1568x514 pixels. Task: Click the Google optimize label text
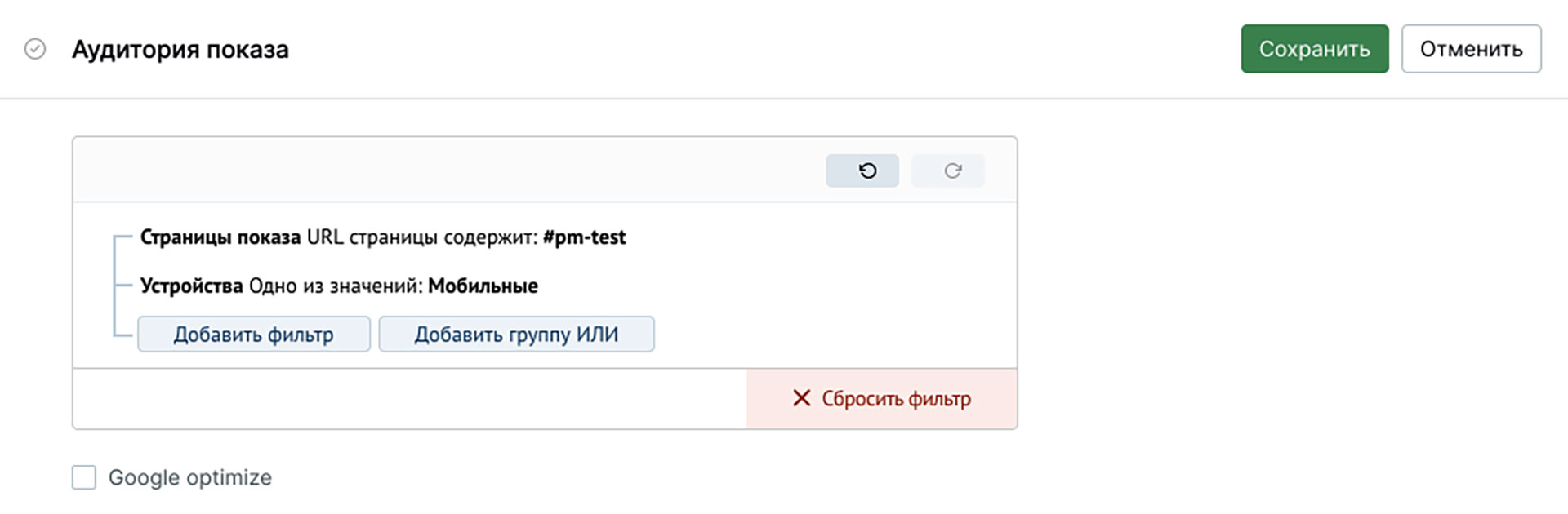pyautogui.click(x=190, y=477)
